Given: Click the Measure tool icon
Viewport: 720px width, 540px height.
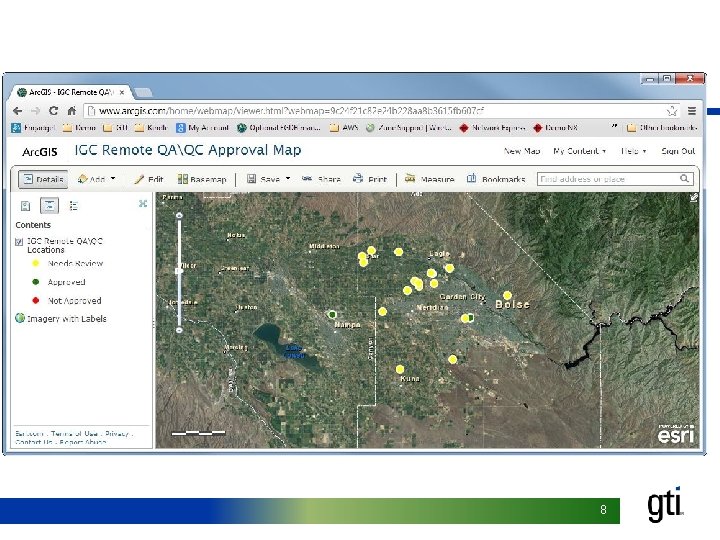Looking at the screenshot, I should tap(410, 180).
